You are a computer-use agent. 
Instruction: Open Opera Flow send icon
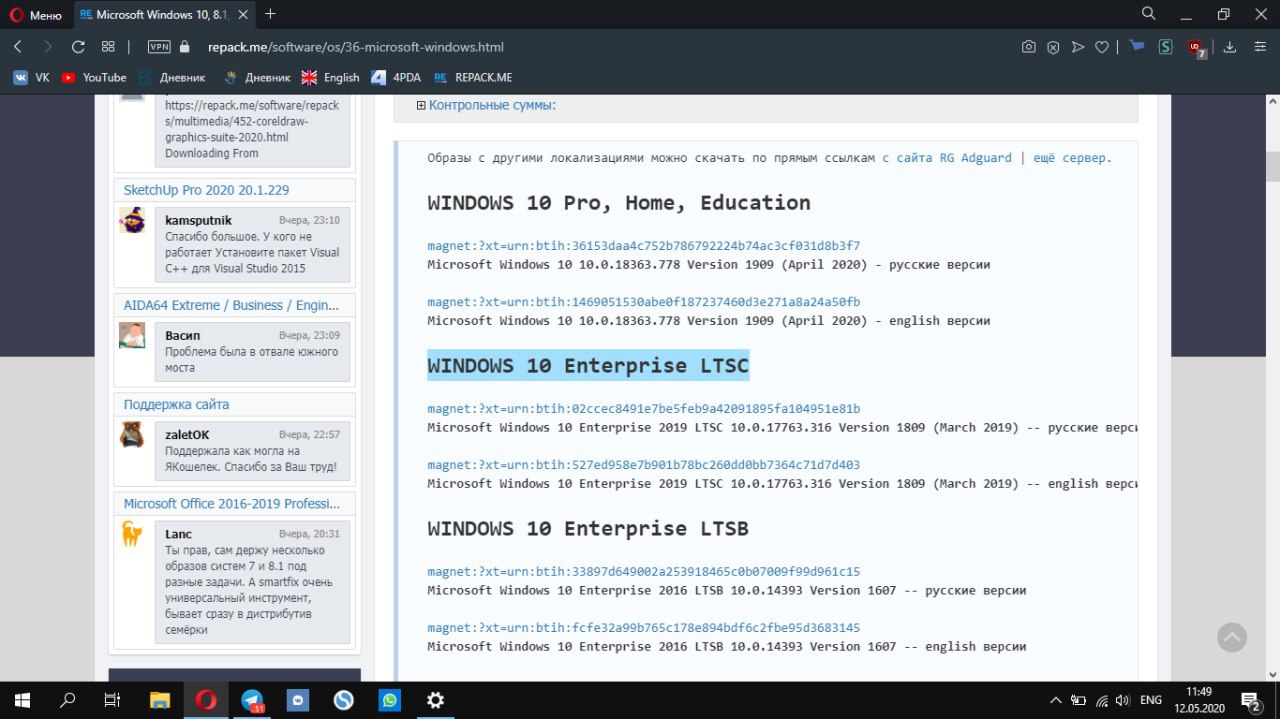click(x=1077, y=47)
